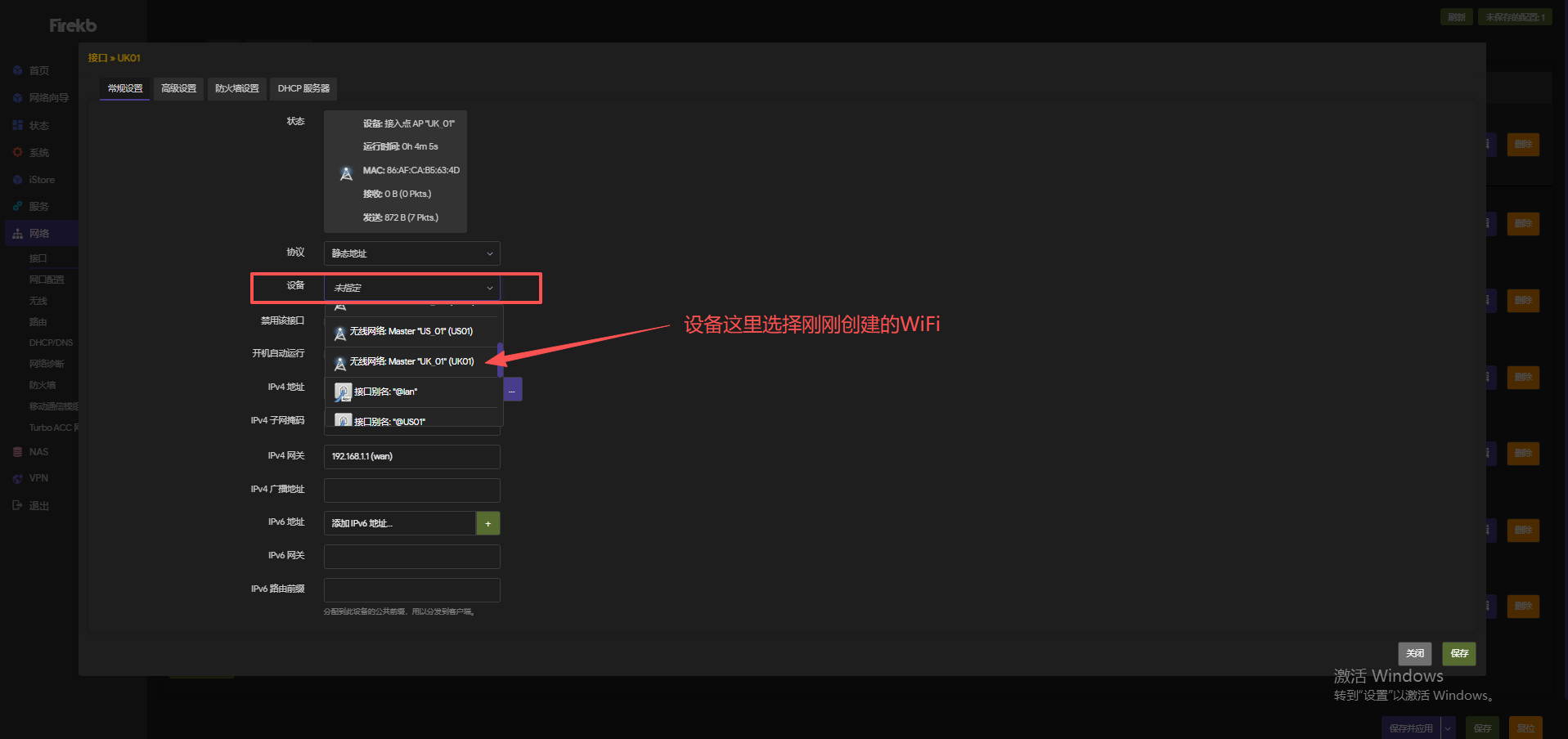The width and height of the screenshot is (1568, 739).
Task: Click the antenna icon beside Master UK_01
Action: 340,363
